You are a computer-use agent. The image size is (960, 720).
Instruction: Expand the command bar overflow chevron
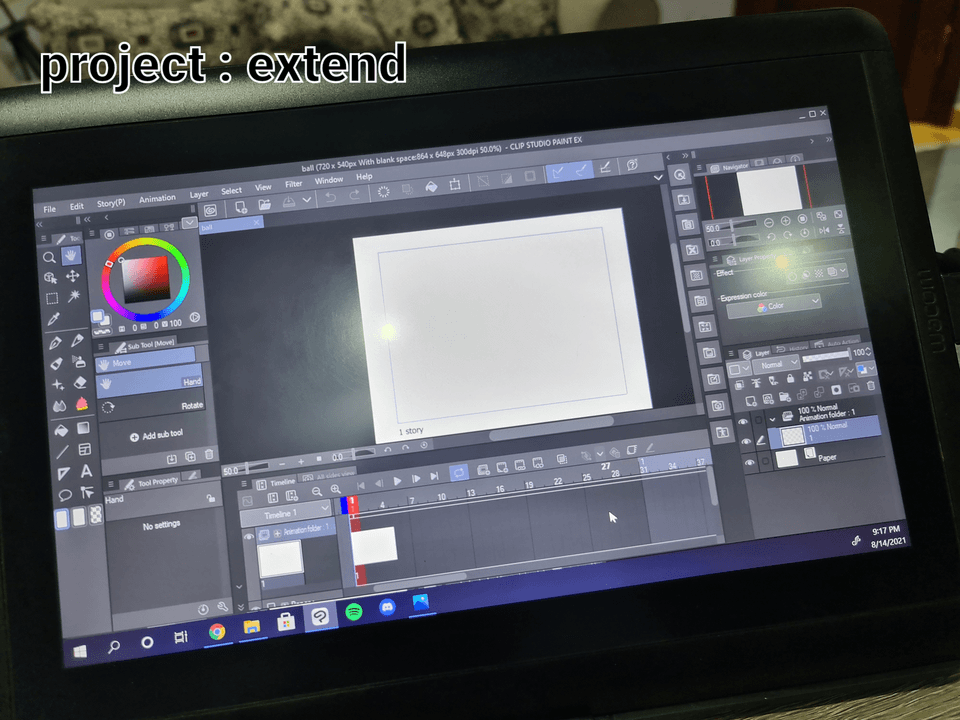pos(658,178)
